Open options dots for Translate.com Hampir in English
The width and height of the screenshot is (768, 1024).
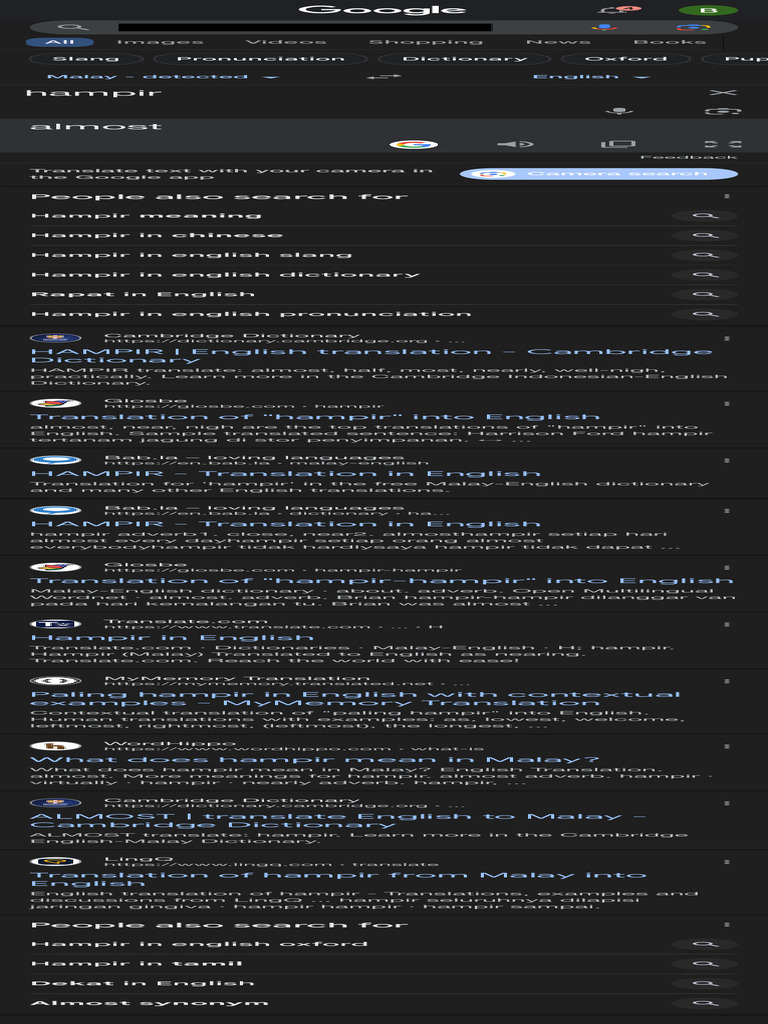tap(727, 624)
